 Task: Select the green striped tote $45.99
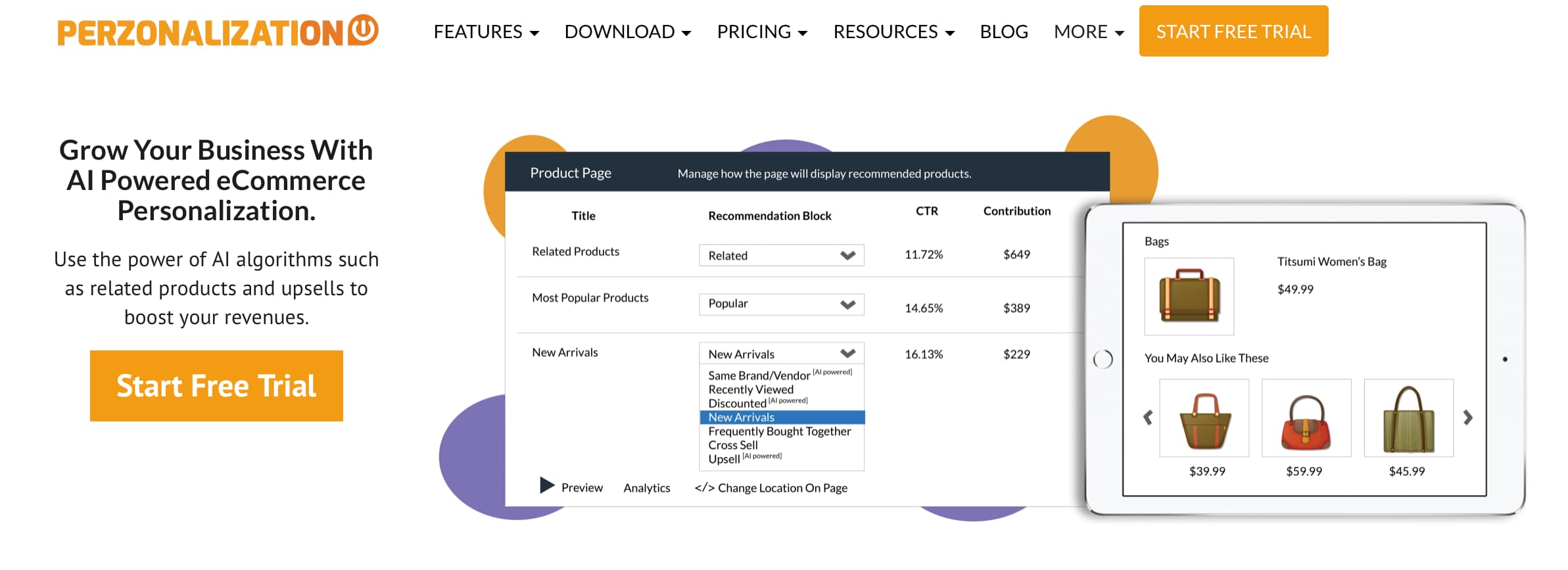pyautogui.click(x=1408, y=419)
